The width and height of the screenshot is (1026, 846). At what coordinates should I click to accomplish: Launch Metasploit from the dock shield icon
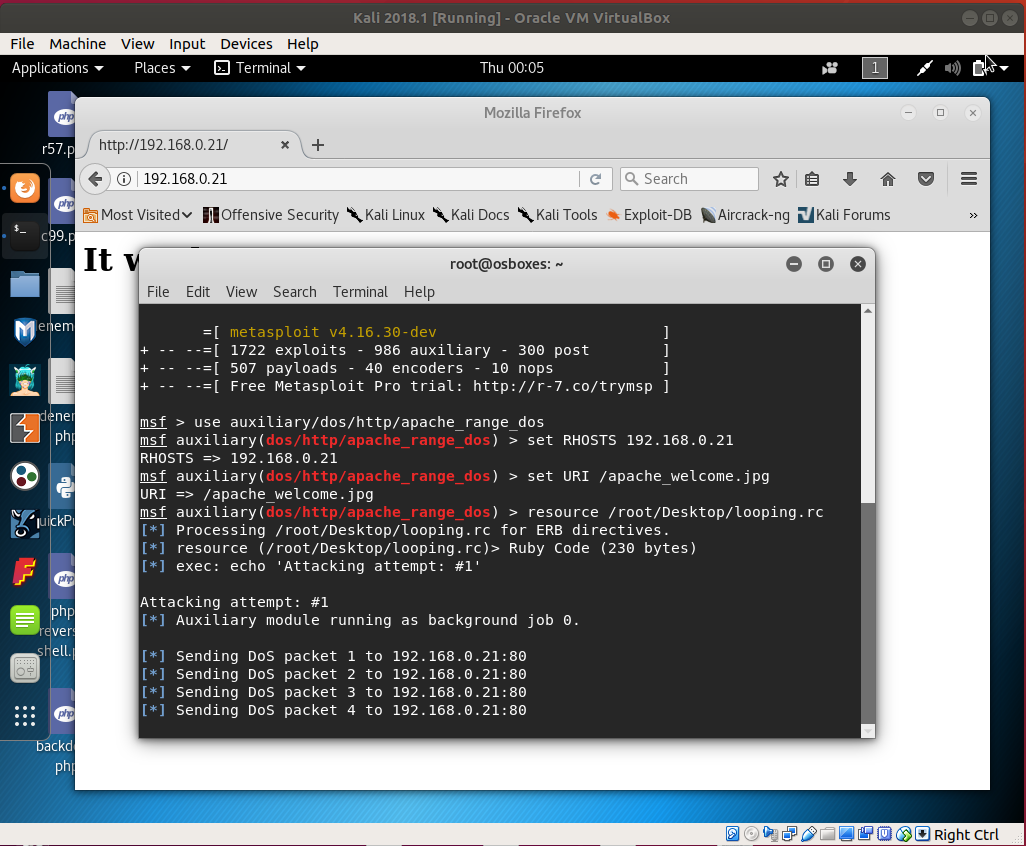(25, 331)
